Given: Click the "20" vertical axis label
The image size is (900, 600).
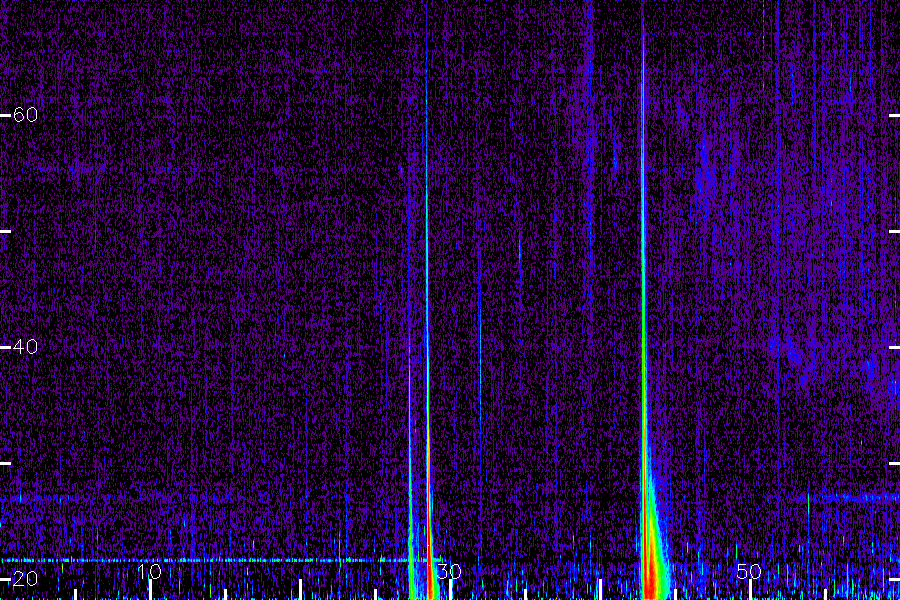Looking at the screenshot, I should (x=25, y=579).
